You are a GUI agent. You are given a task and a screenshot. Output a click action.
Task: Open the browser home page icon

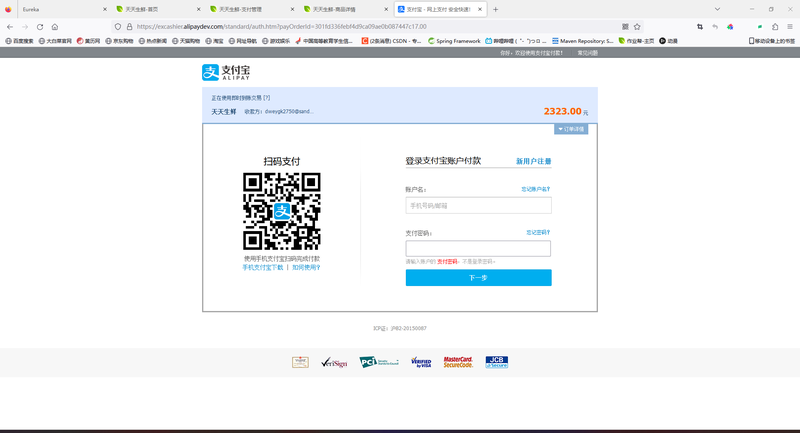point(55,27)
